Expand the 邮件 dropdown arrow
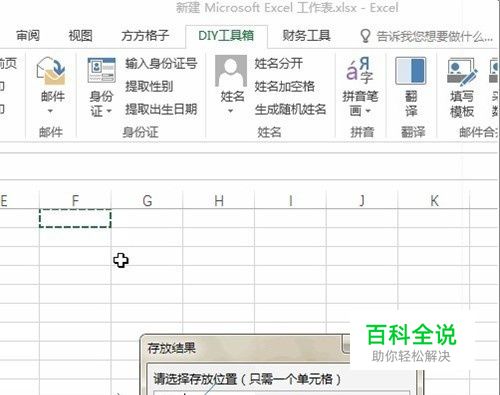The height and width of the screenshot is (395, 500). coord(50,111)
